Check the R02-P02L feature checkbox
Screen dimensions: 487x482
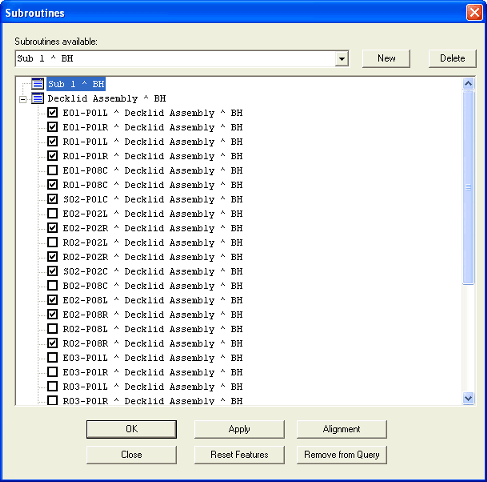(52, 242)
